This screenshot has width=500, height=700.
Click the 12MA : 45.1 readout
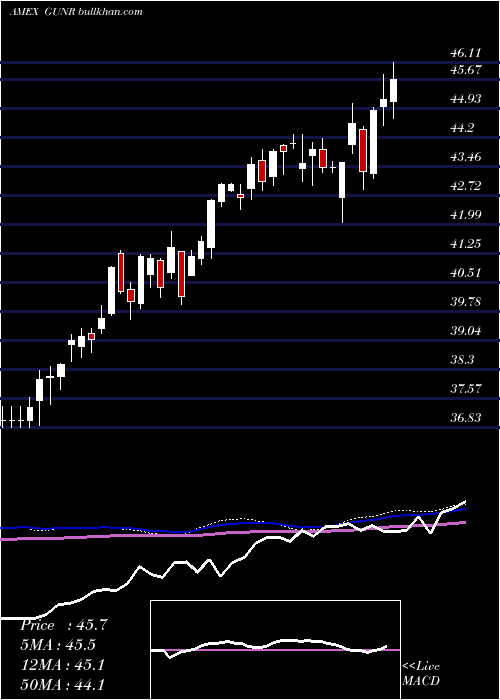click(x=62, y=665)
